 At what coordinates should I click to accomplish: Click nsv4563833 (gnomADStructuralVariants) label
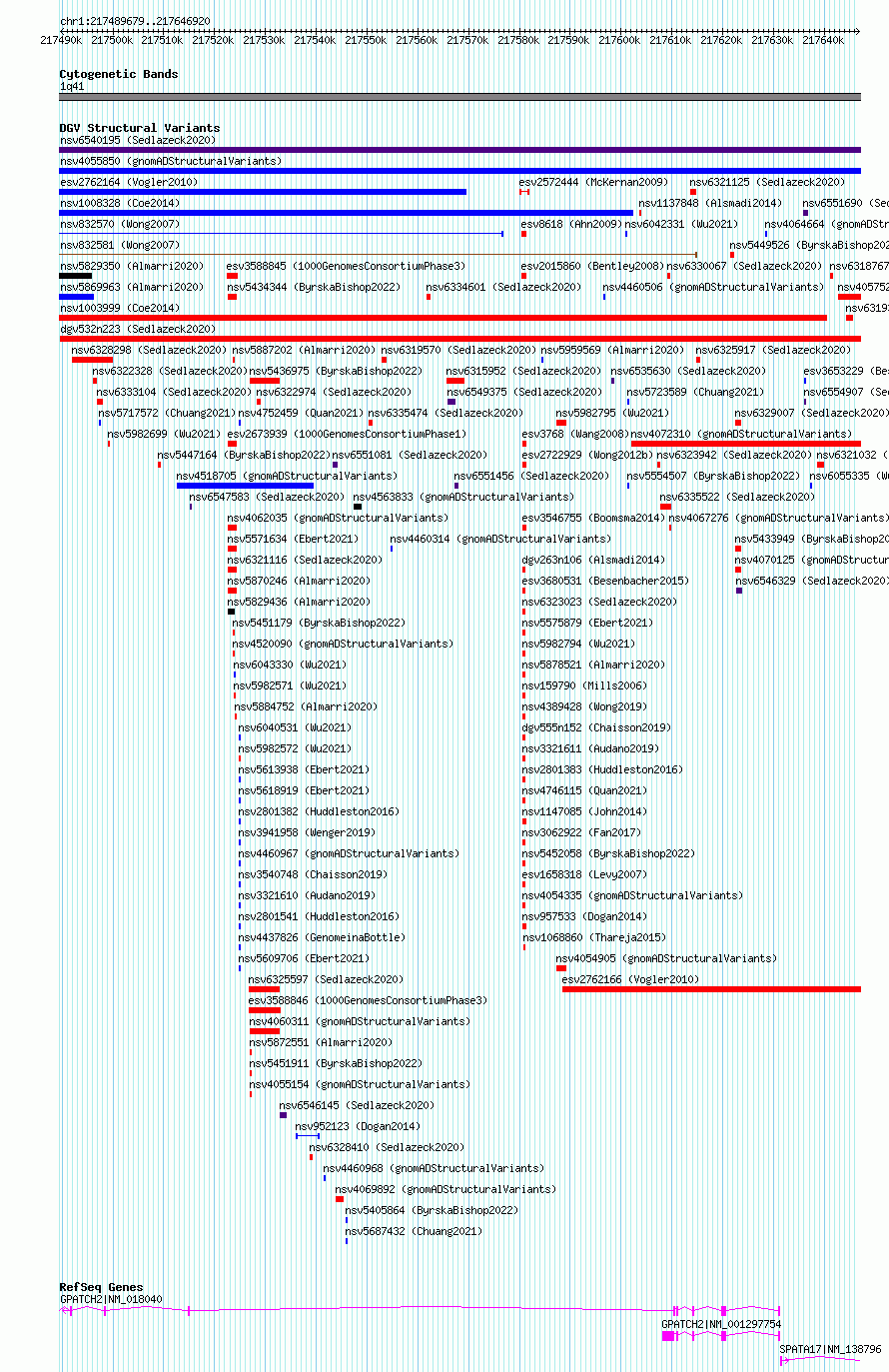point(462,497)
